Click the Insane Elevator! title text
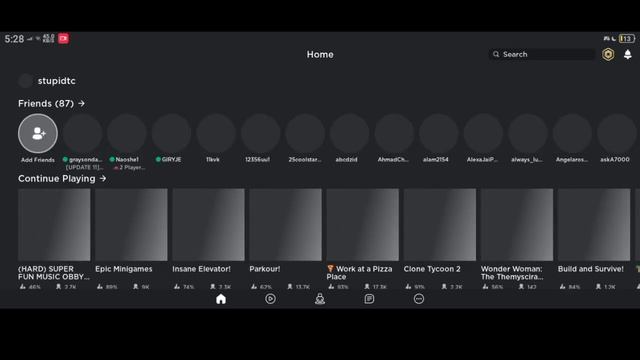Image resolution: width=640 pixels, height=360 pixels. click(202, 269)
